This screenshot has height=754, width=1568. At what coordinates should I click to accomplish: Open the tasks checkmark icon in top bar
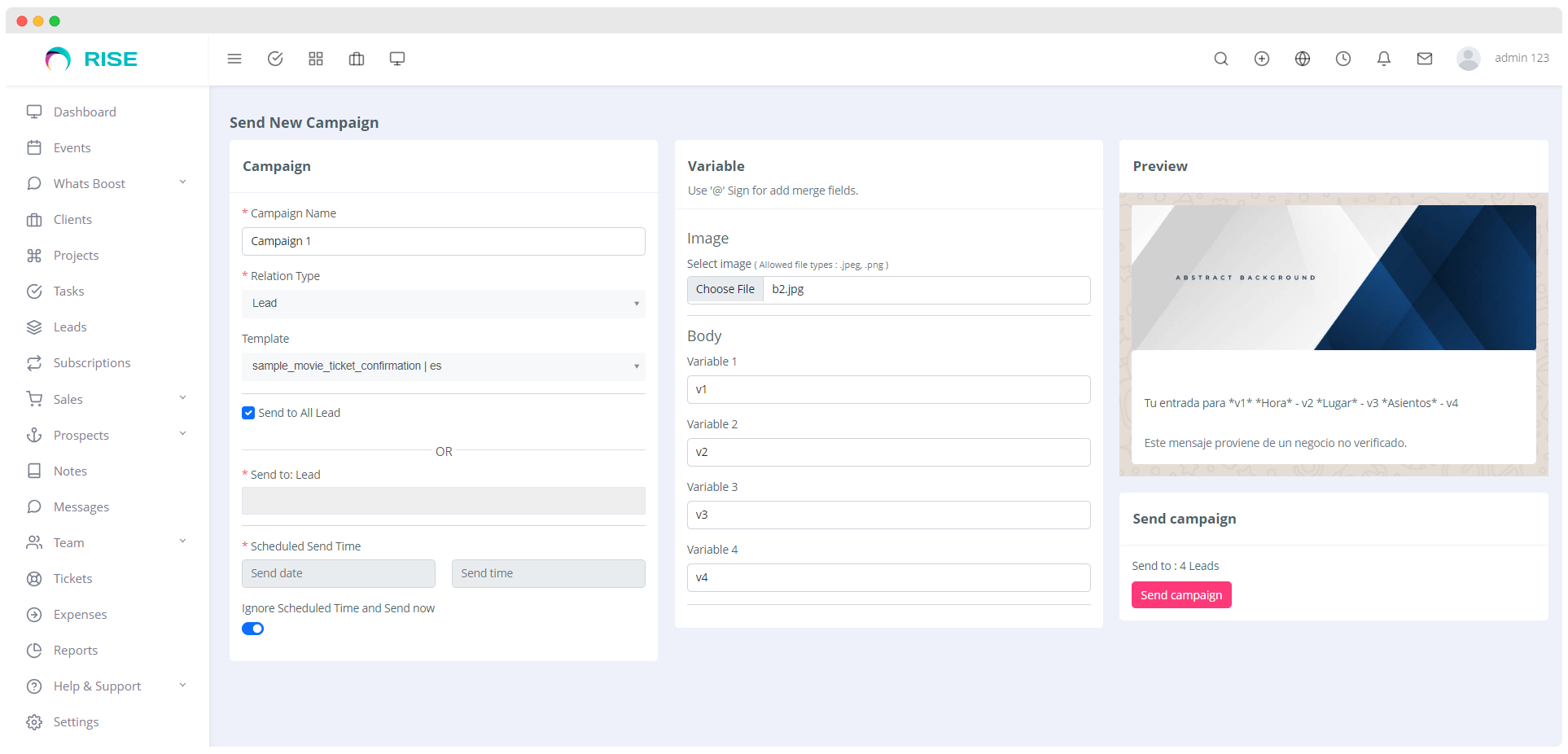(275, 59)
